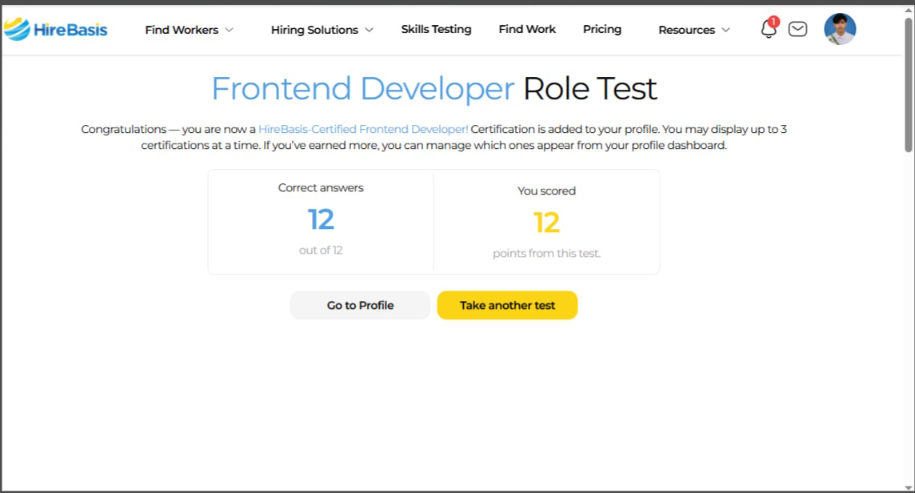Expand the Resources menu
This screenshot has width=915, height=493.
click(x=694, y=30)
